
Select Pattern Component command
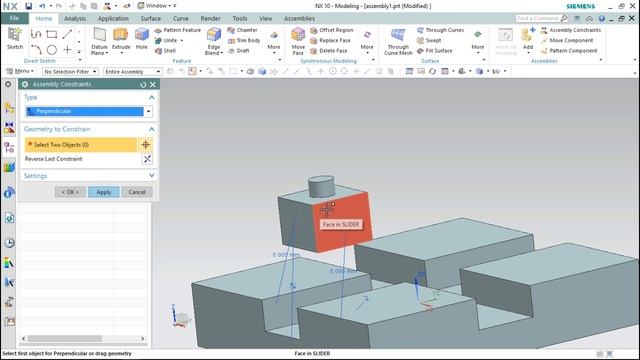click(x=569, y=51)
